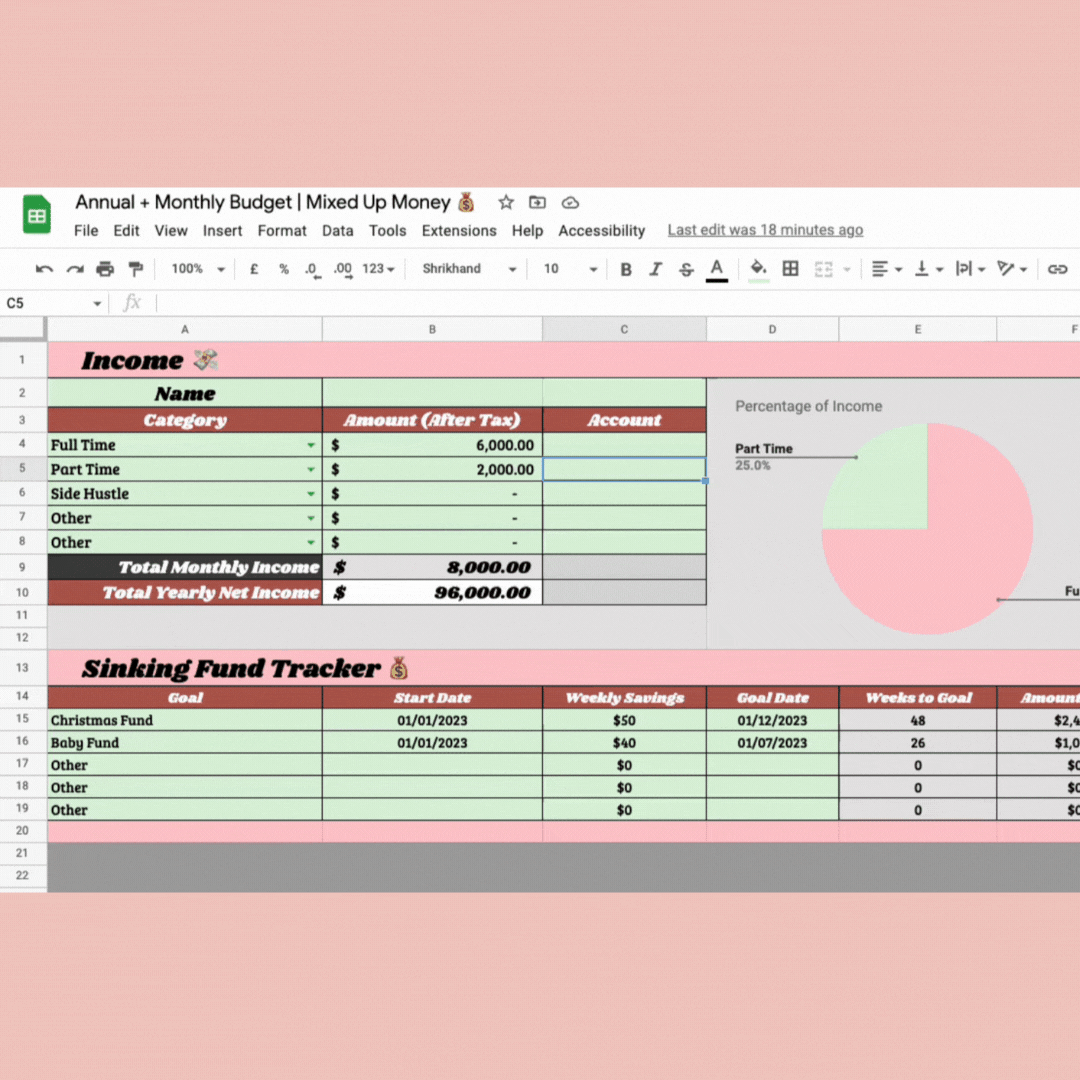The image size is (1080, 1080).
Task: Select the paint format roller
Action: [135, 269]
